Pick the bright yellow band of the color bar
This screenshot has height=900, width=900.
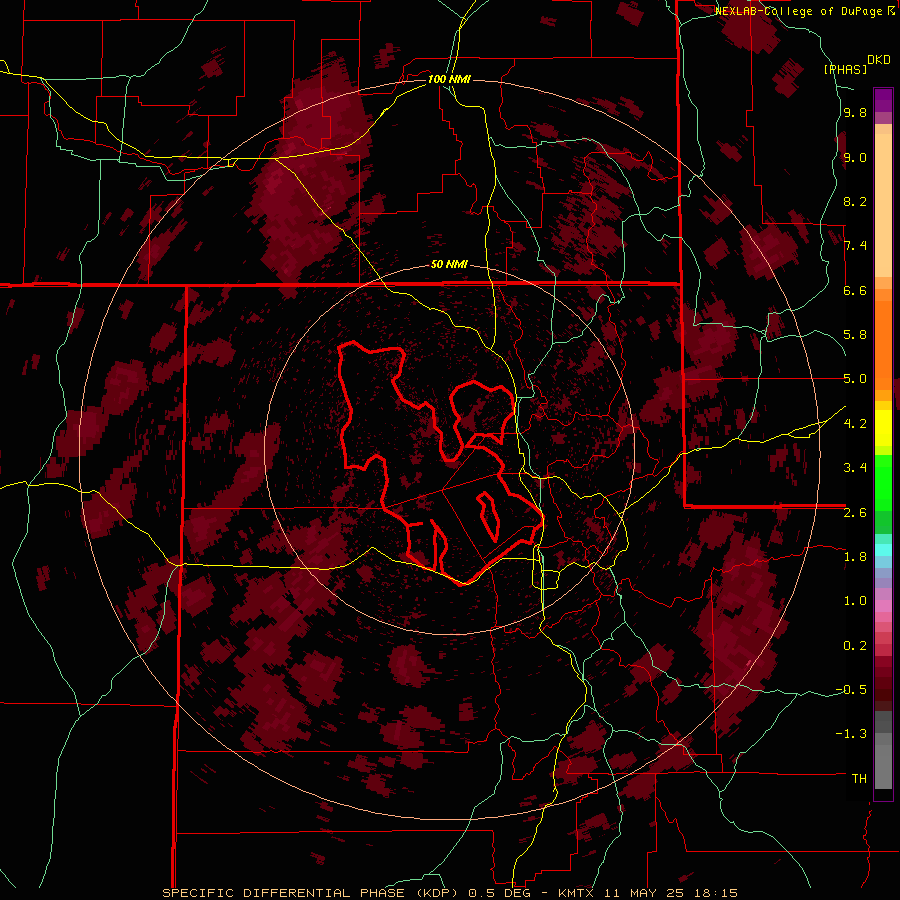[883, 428]
